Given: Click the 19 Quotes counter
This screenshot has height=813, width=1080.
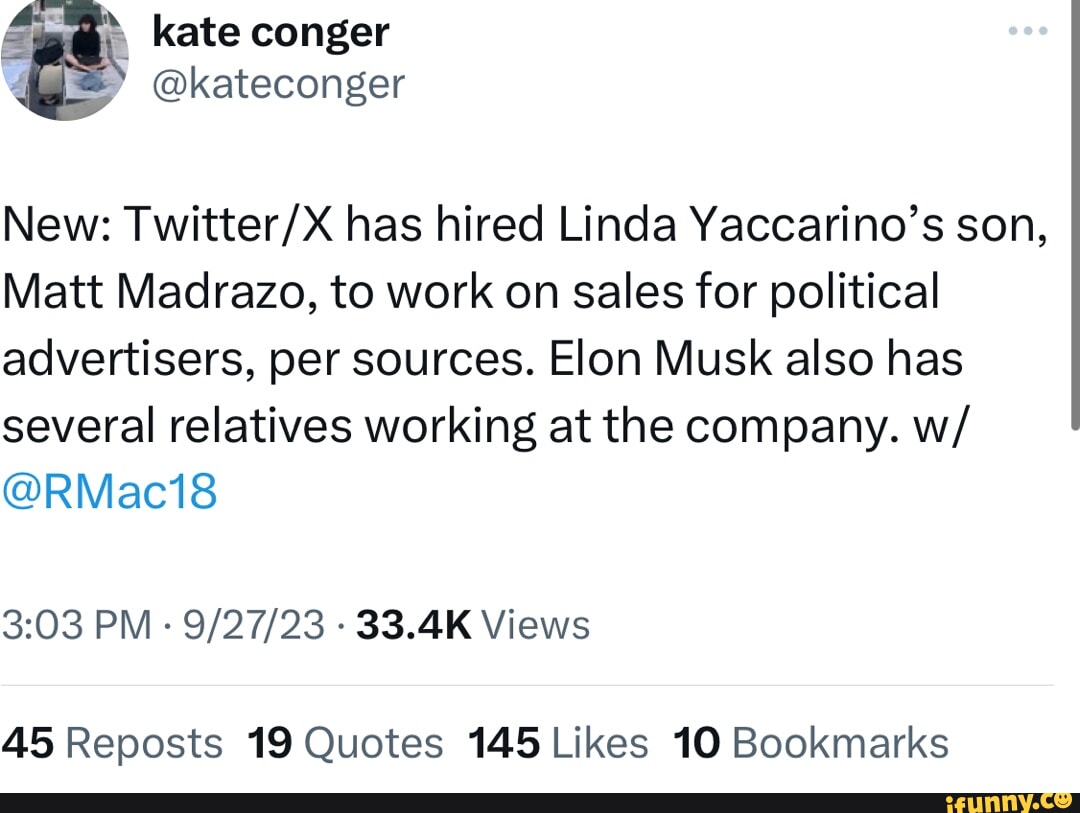Looking at the screenshot, I should (x=270, y=742).
